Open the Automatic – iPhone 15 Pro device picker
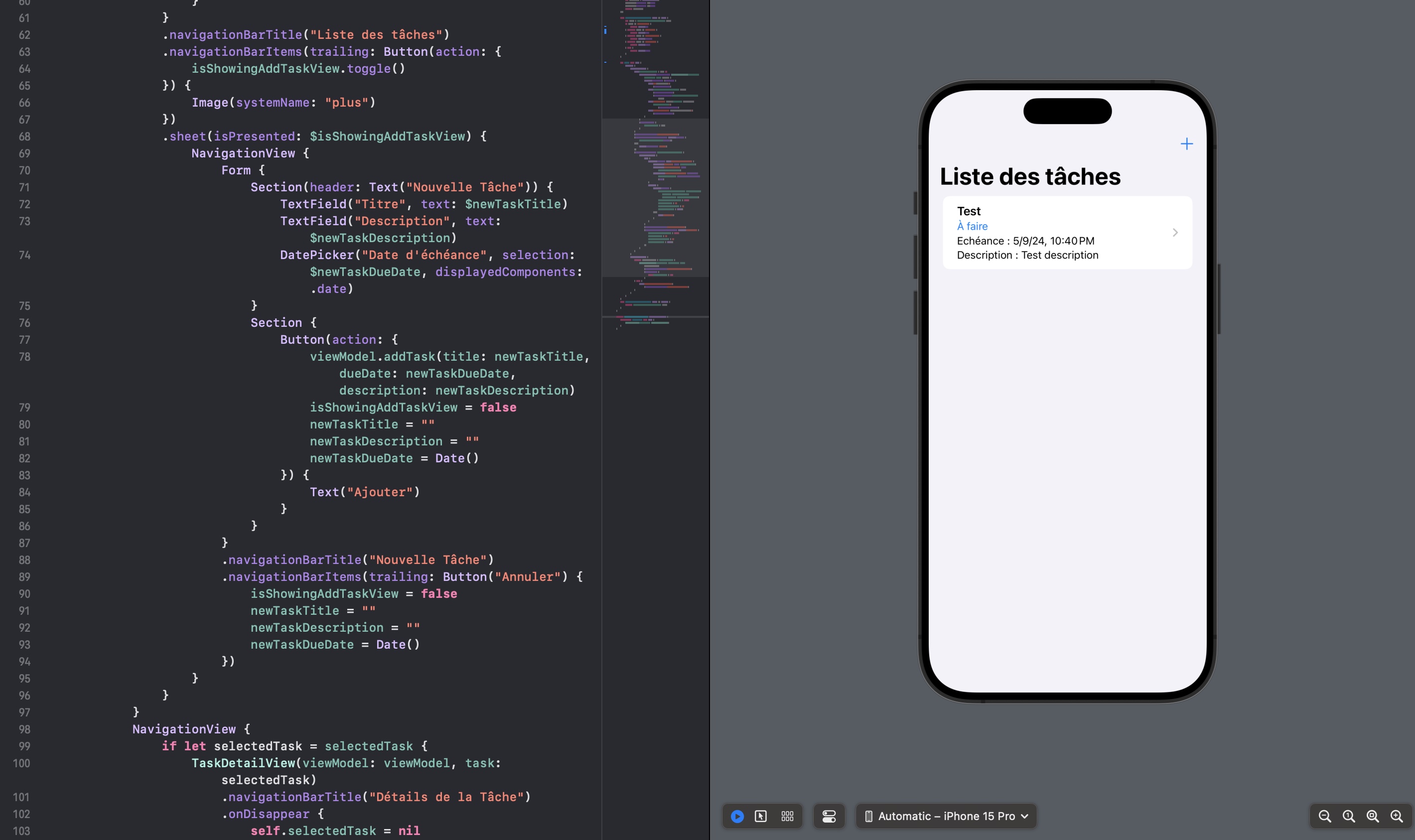 pos(945,816)
